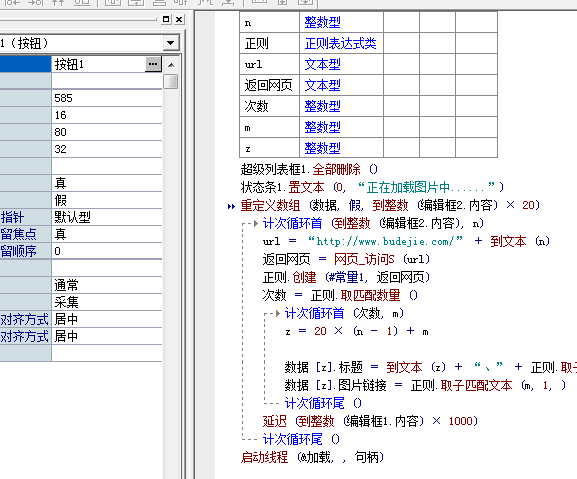Screen dimensions: 577x479
Task: Click the budejie.com URL string
Action: pos(386,242)
